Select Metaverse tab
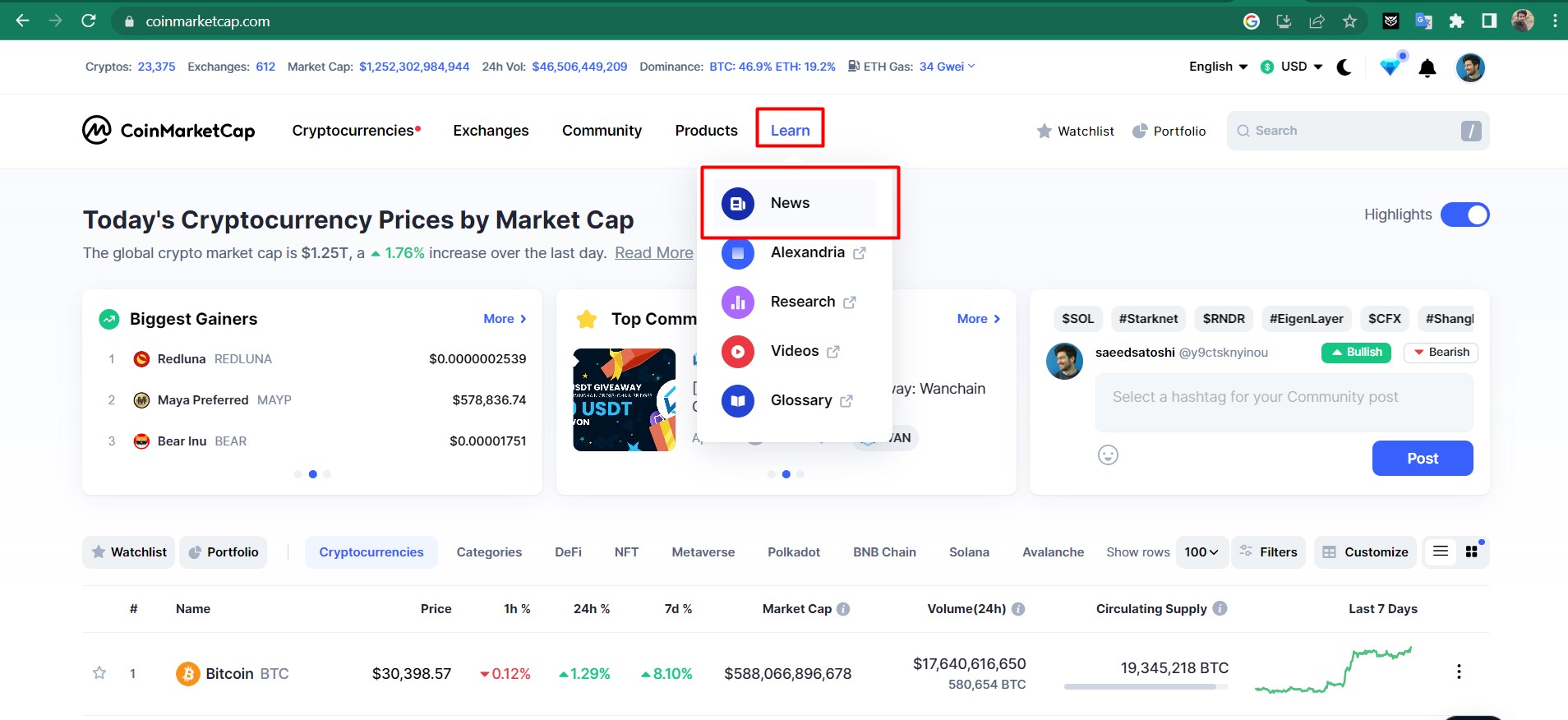The image size is (1568, 720). pos(703,552)
